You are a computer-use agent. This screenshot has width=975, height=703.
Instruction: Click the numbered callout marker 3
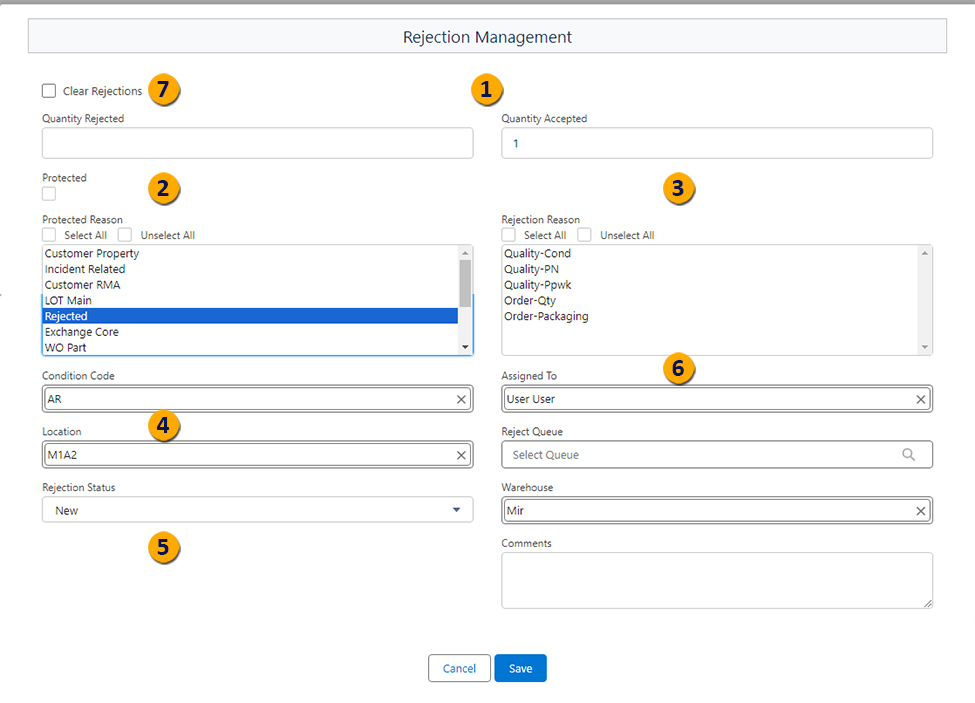click(x=679, y=187)
